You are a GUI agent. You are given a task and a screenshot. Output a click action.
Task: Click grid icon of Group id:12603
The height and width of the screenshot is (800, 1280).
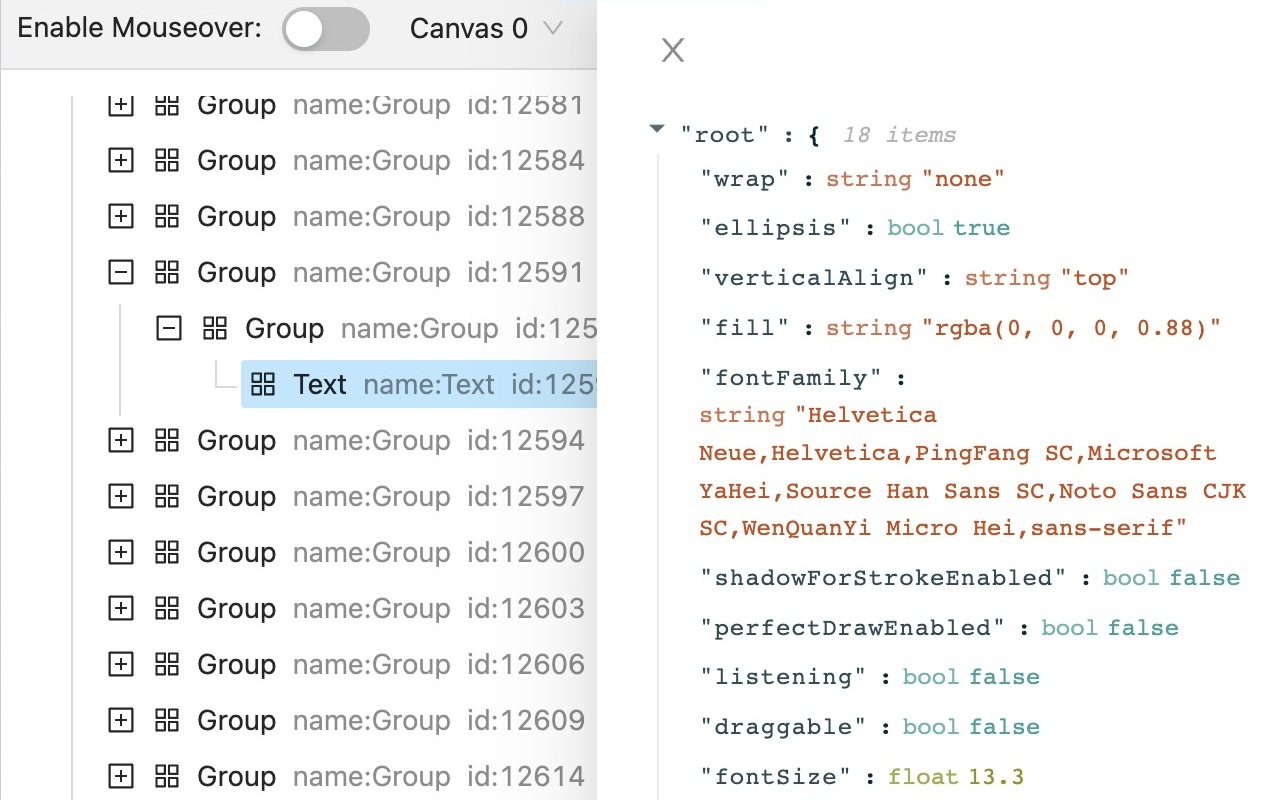coord(167,609)
